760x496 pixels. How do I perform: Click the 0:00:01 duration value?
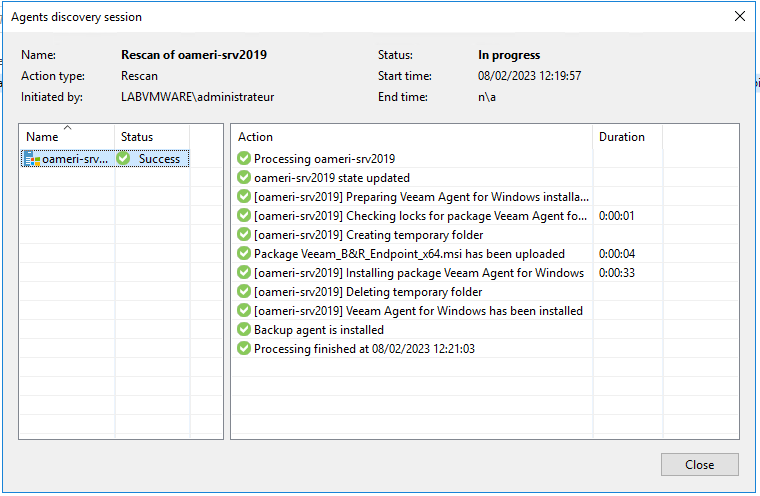616,216
